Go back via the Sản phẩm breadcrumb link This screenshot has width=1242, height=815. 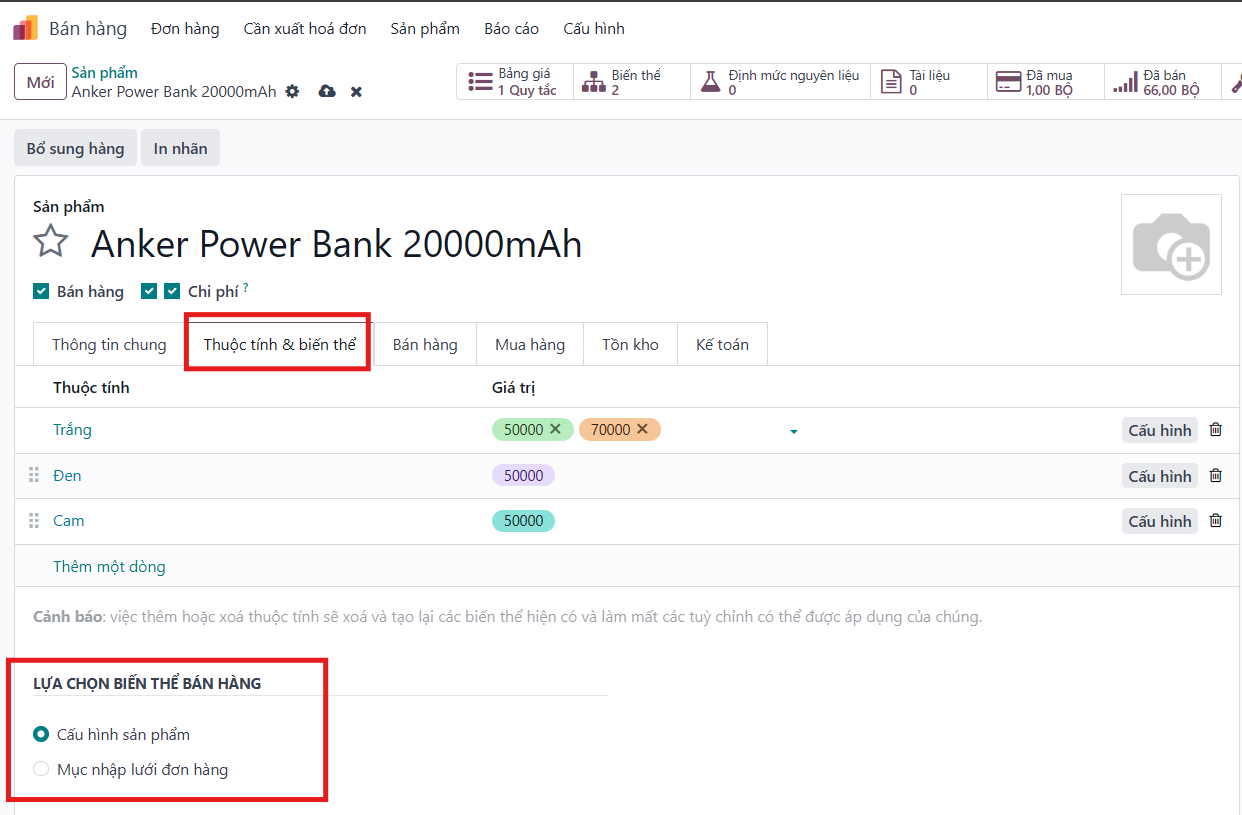pos(104,73)
